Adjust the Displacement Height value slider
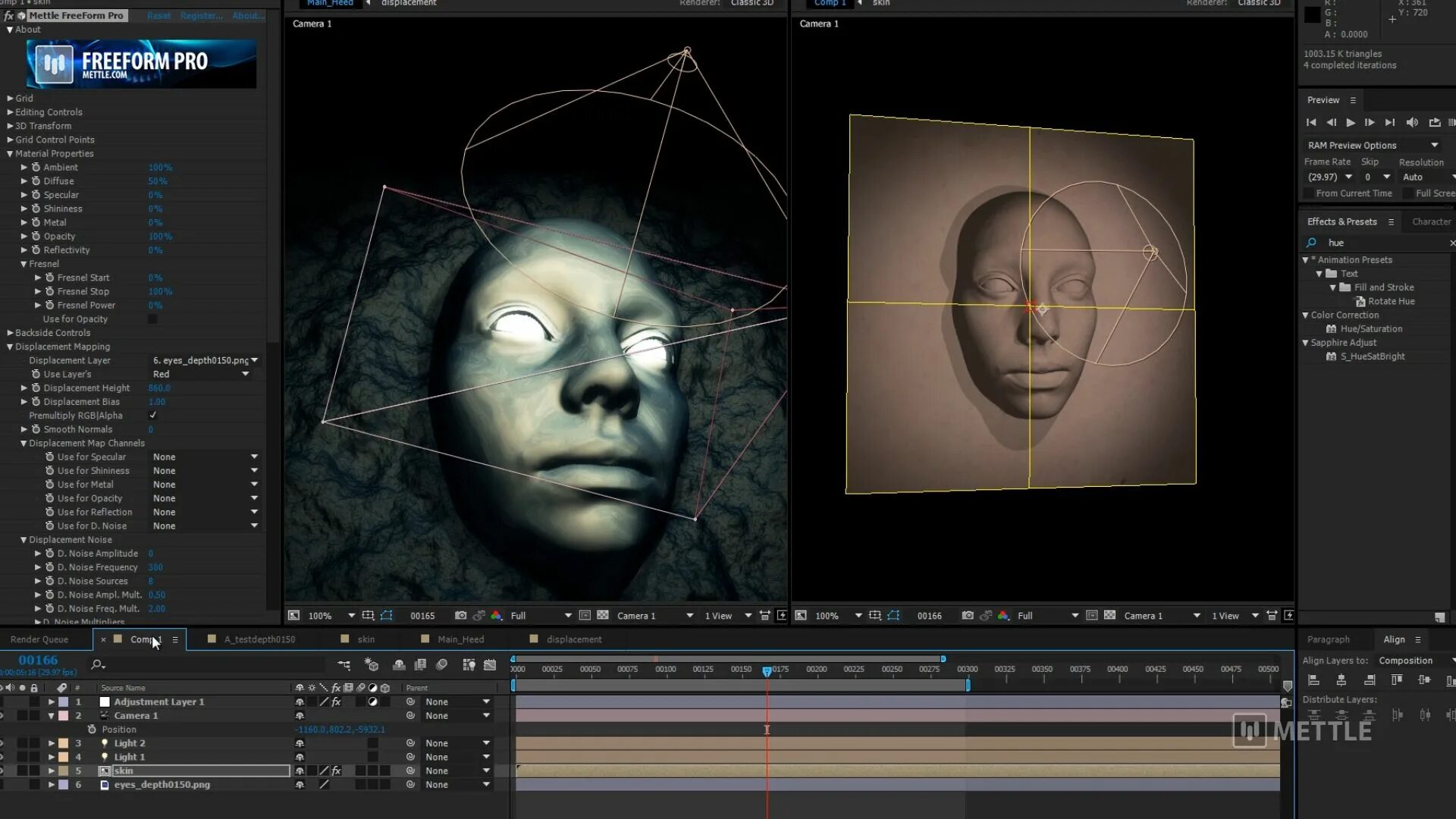Viewport: 1456px width, 819px height. click(x=159, y=388)
